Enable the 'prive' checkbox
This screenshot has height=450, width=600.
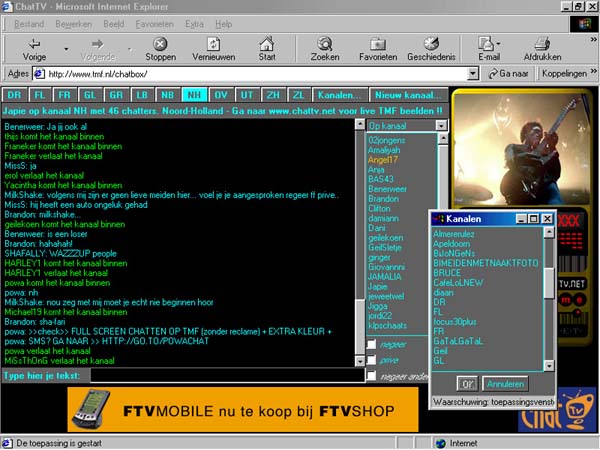click(x=372, y=359)
